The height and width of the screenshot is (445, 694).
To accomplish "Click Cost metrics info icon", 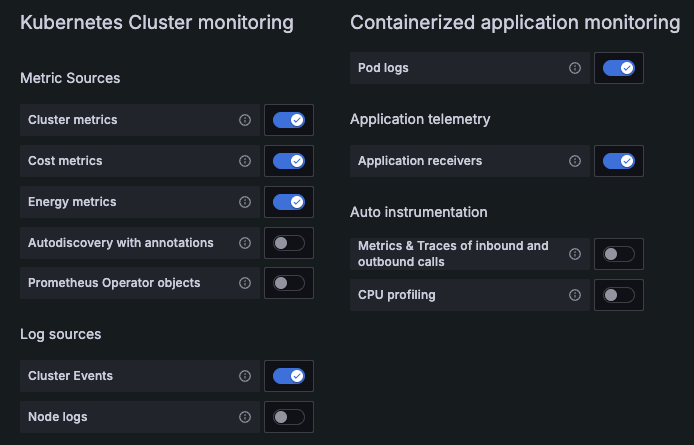I will tap(245, 161).
